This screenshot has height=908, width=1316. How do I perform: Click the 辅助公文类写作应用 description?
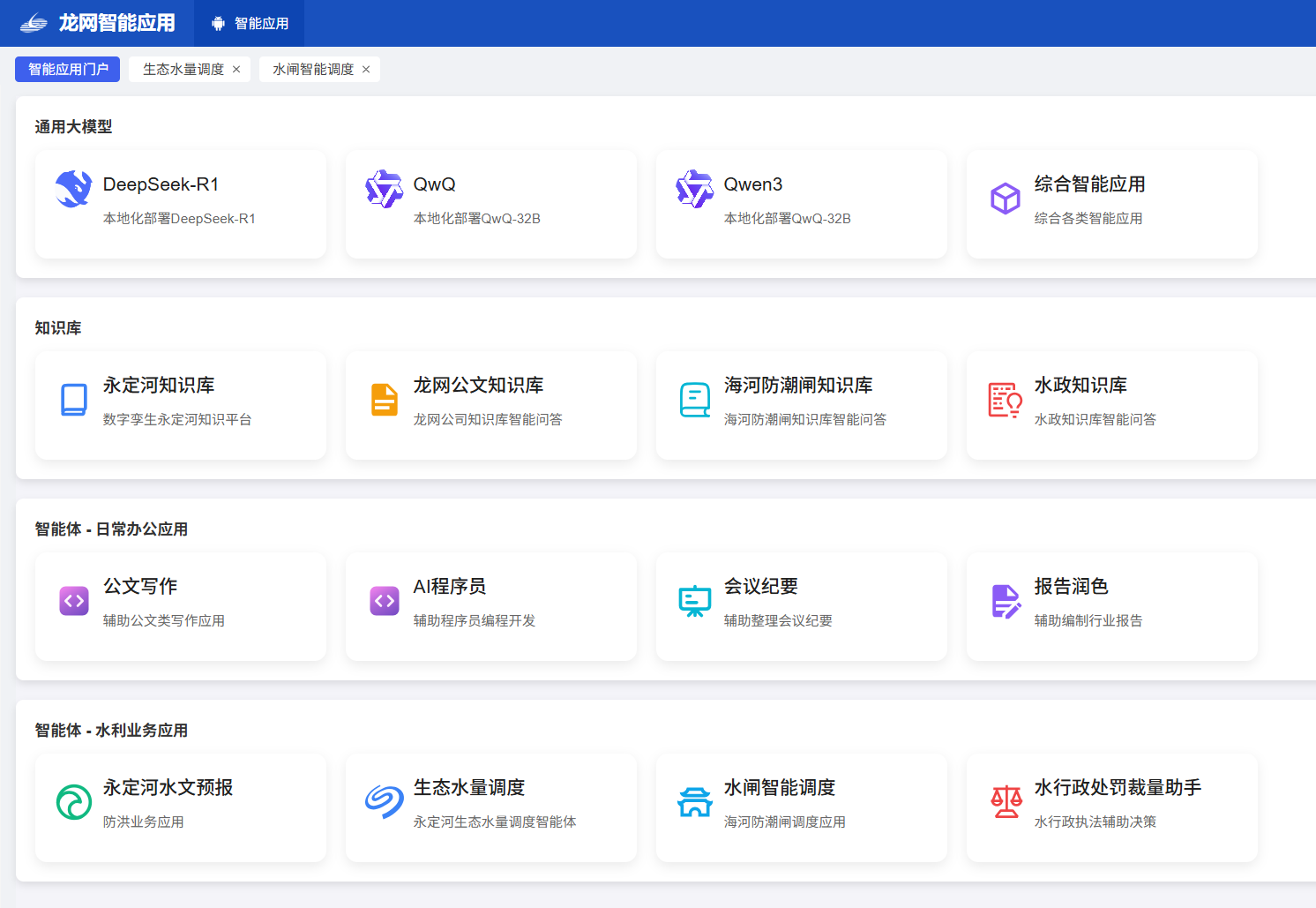click(164, 621)
